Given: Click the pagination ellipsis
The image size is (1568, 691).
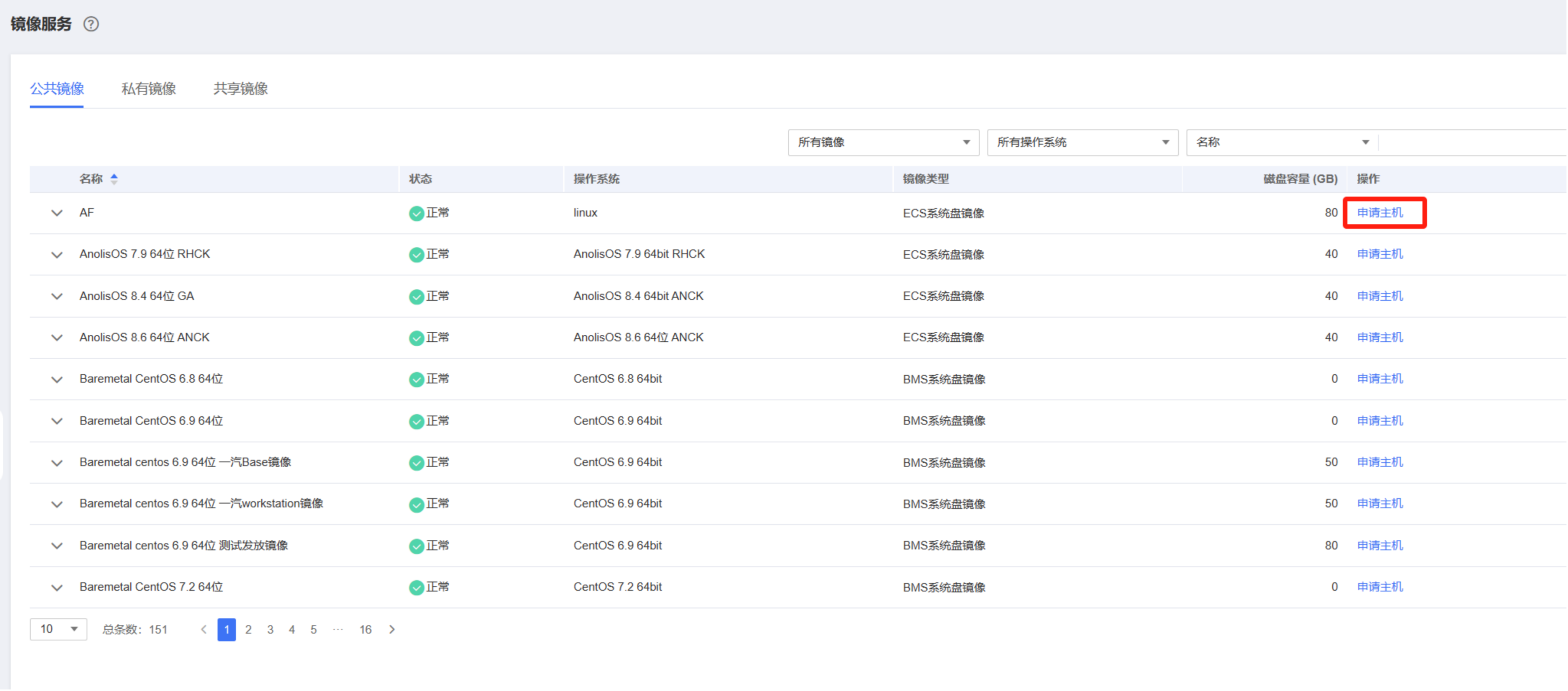Looking at the screenshot, I should tap(338, 629).
